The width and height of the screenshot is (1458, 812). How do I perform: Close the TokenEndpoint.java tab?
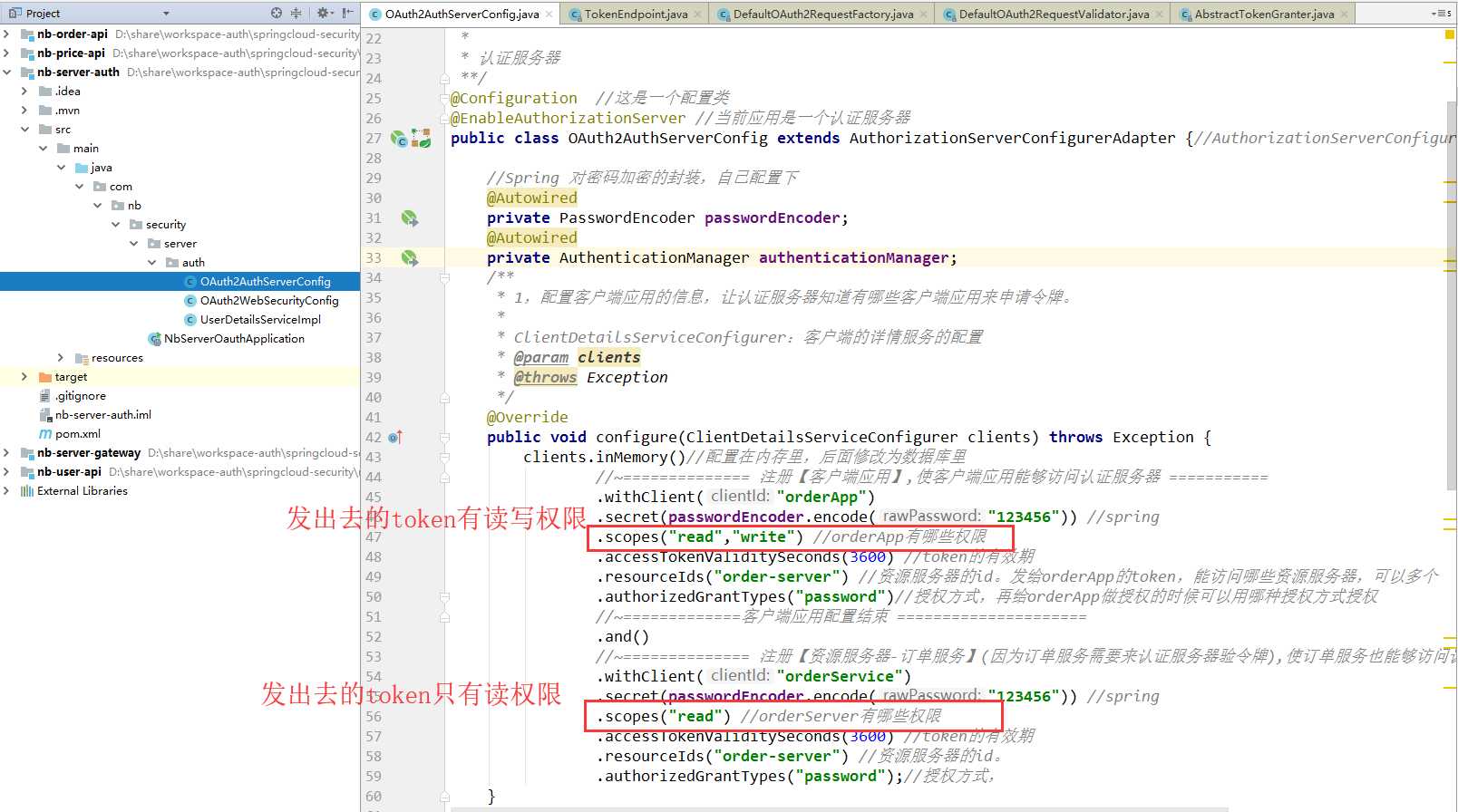697,14
